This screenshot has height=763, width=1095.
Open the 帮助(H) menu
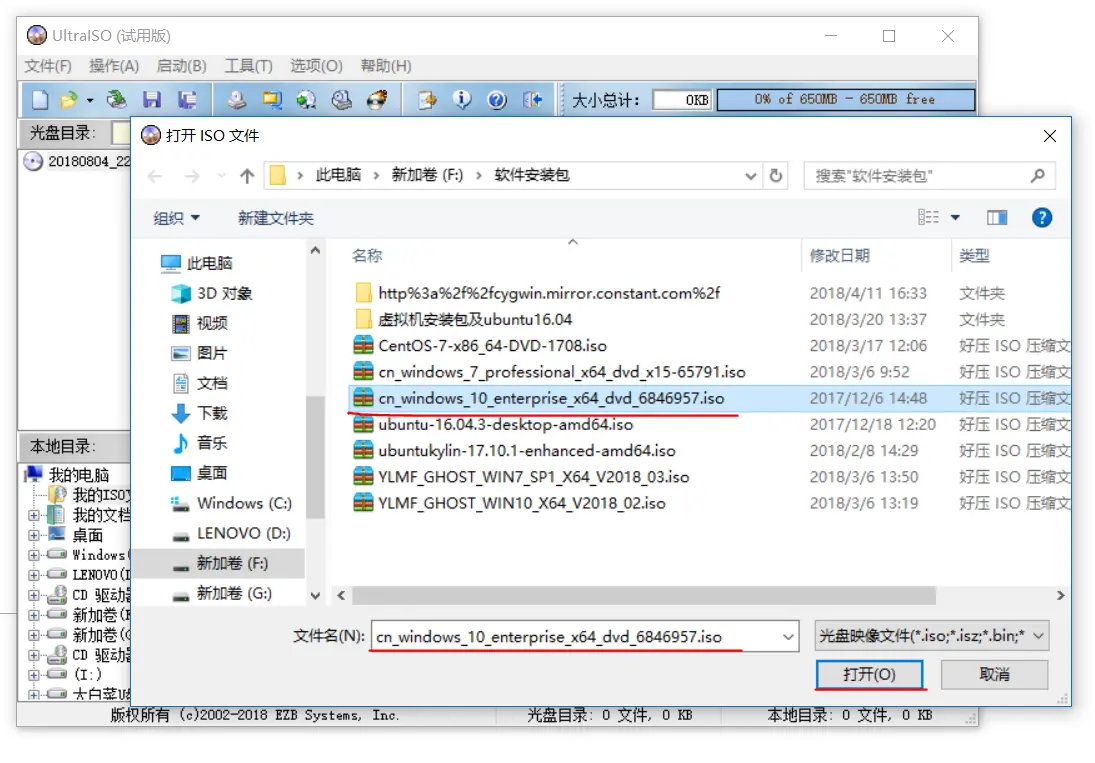tap(385, 66)
